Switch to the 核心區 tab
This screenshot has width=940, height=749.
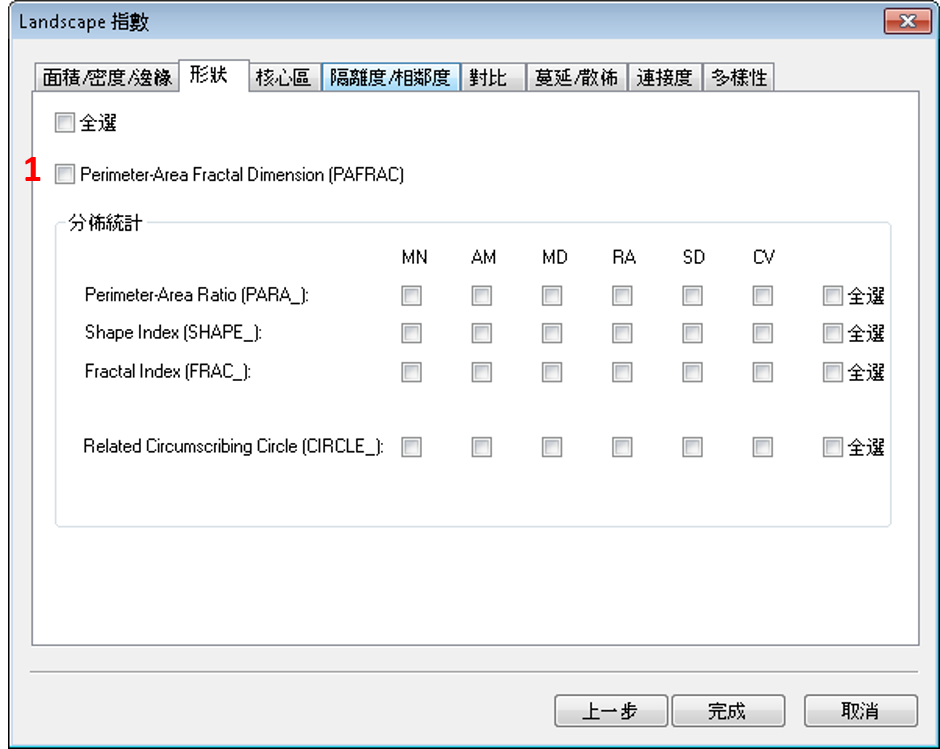pyautogui.click(x=285, y=77)
